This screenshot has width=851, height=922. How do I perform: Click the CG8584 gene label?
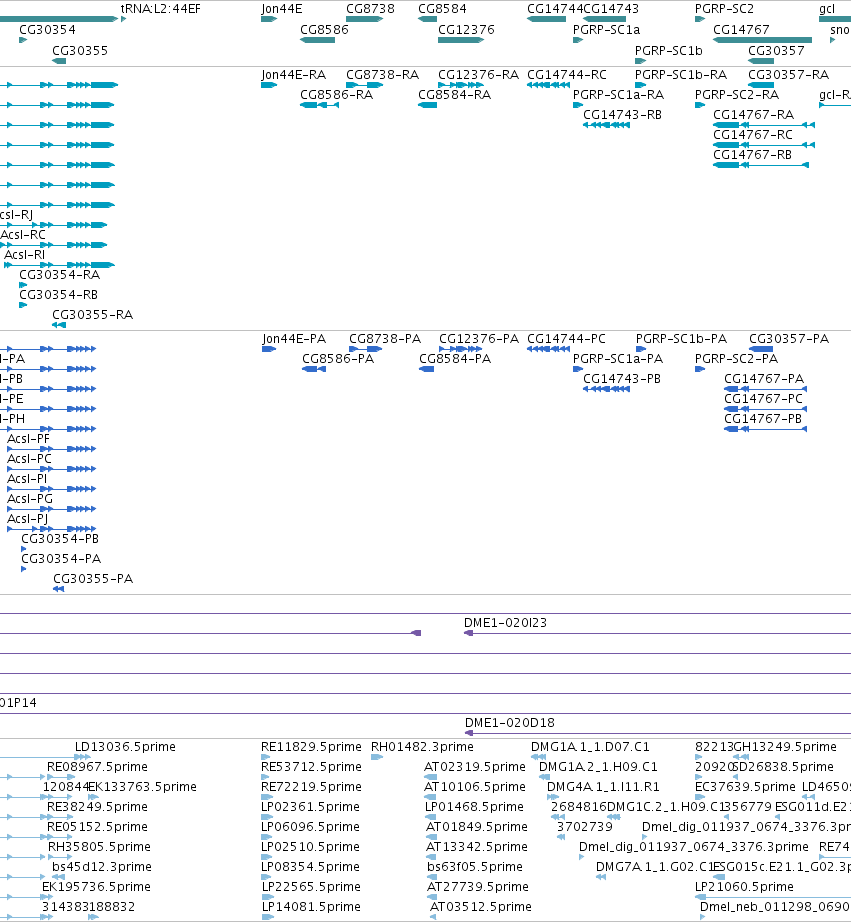pos(442,9)
